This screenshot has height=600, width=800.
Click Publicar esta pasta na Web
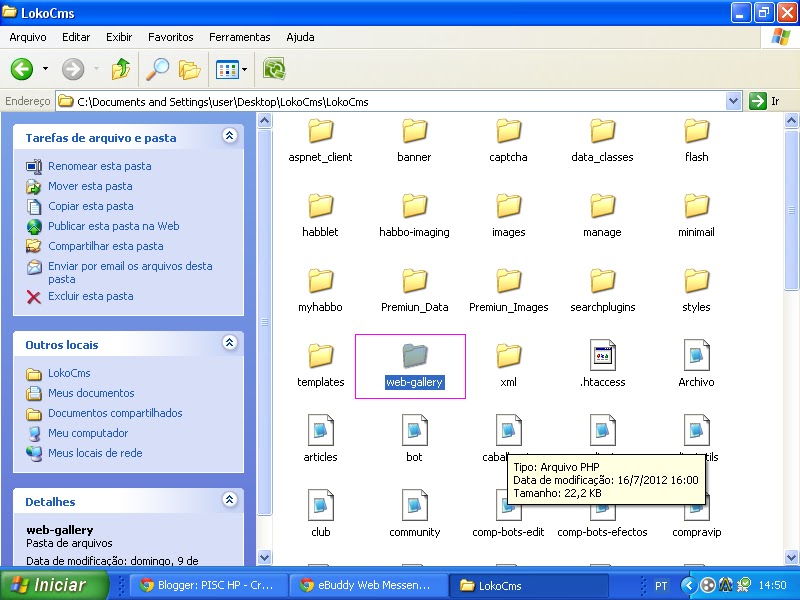click(x=113, y=226)
